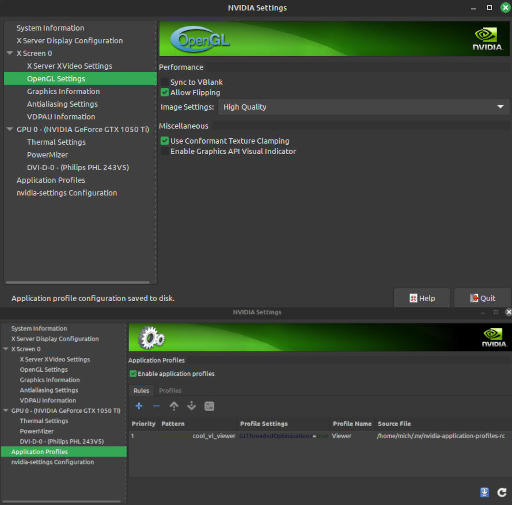Click the OpenGL logo in the banner

point(200,39)
